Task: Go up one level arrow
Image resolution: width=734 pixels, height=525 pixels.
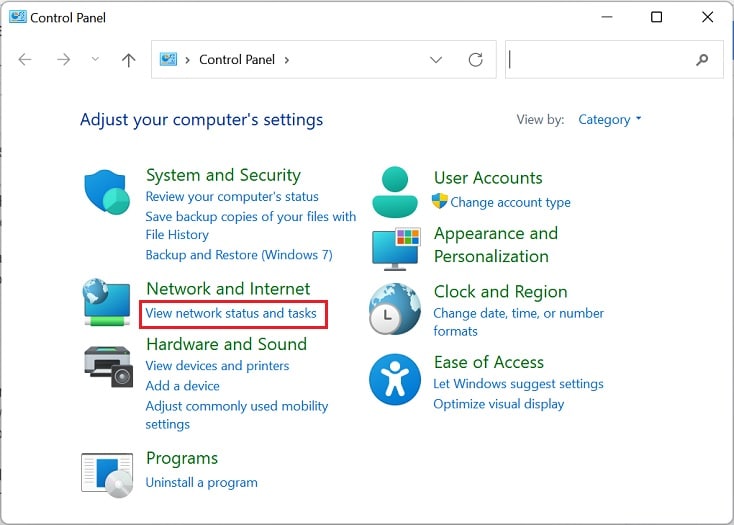Action: coord(128,59)
